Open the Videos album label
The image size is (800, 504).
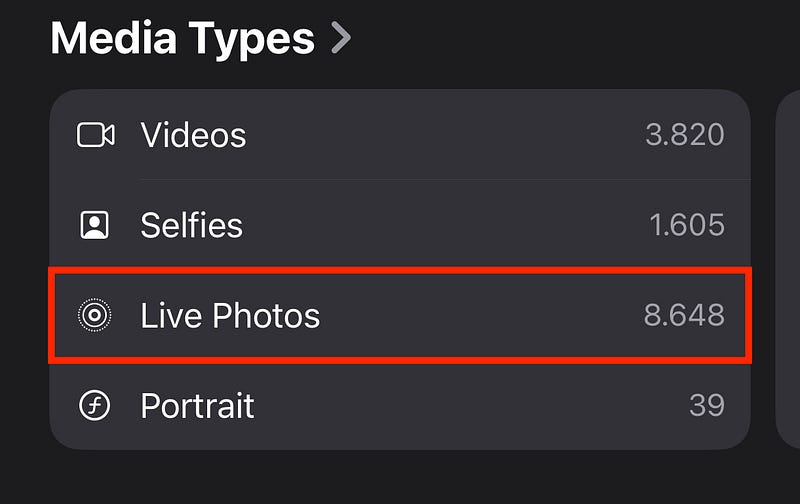[193, 135]
